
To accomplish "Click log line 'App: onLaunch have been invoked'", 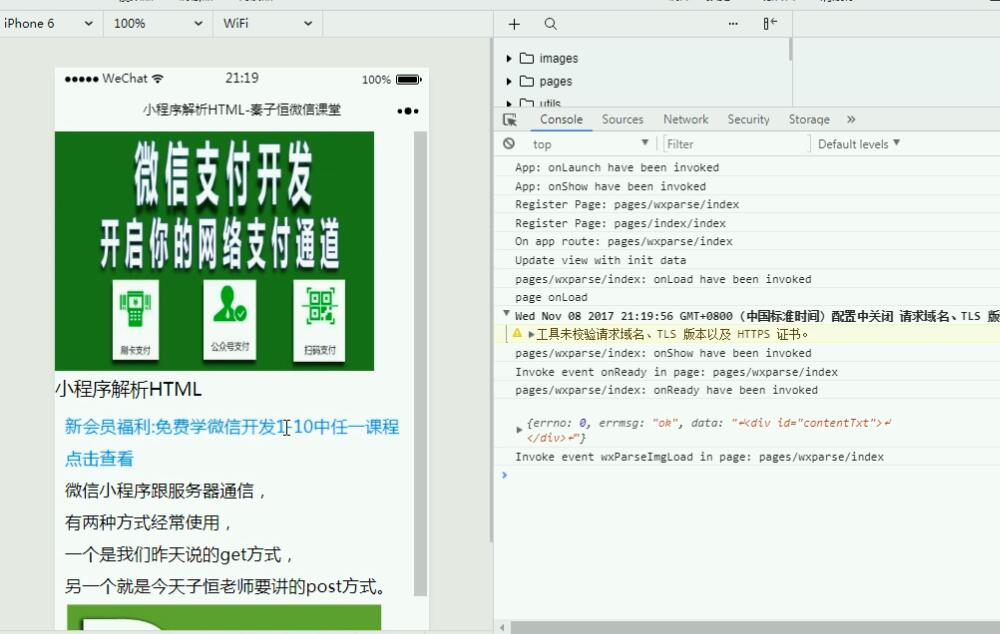I will (x=617, y=168).
